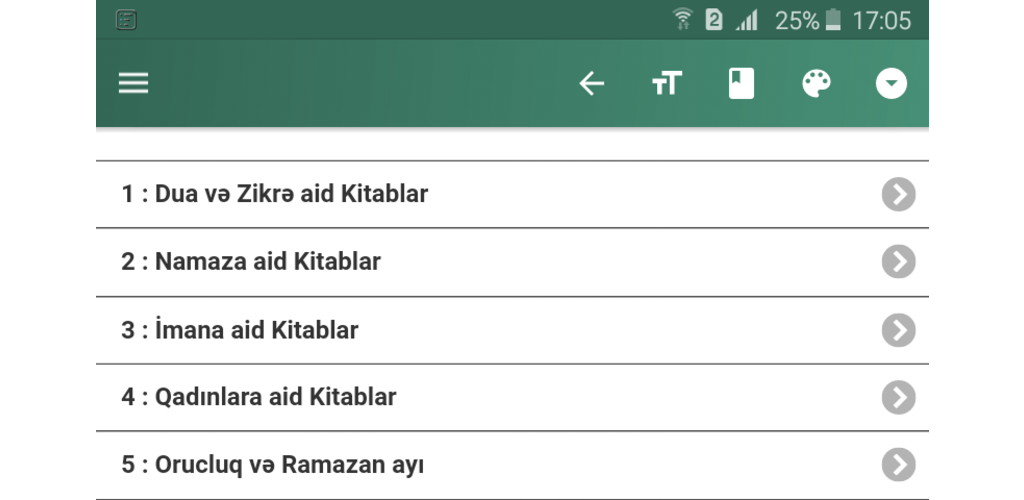Select '2 : Namaza aid Kitablar' entry

click(x=512, y=262)
